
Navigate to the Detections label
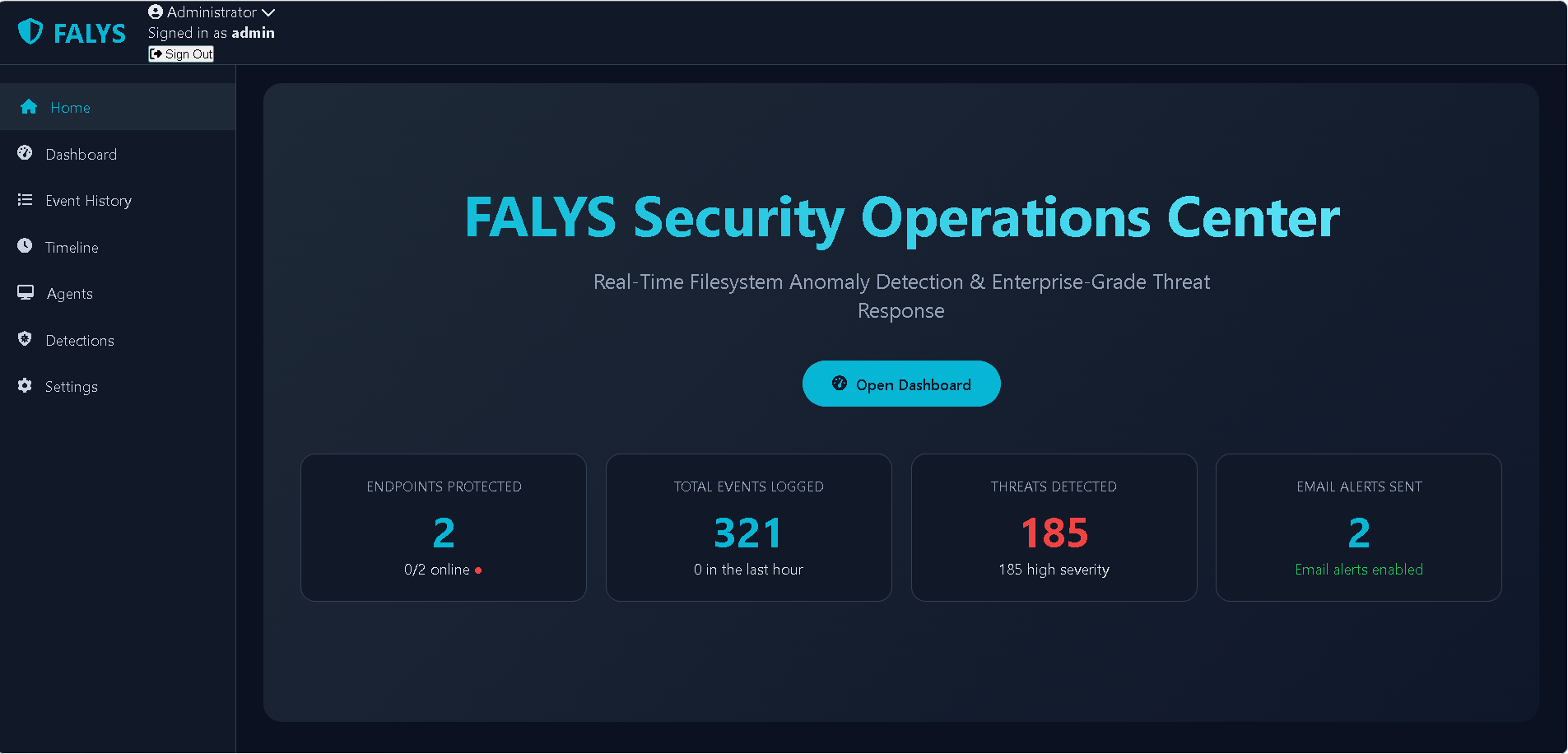tap(80, 340)
